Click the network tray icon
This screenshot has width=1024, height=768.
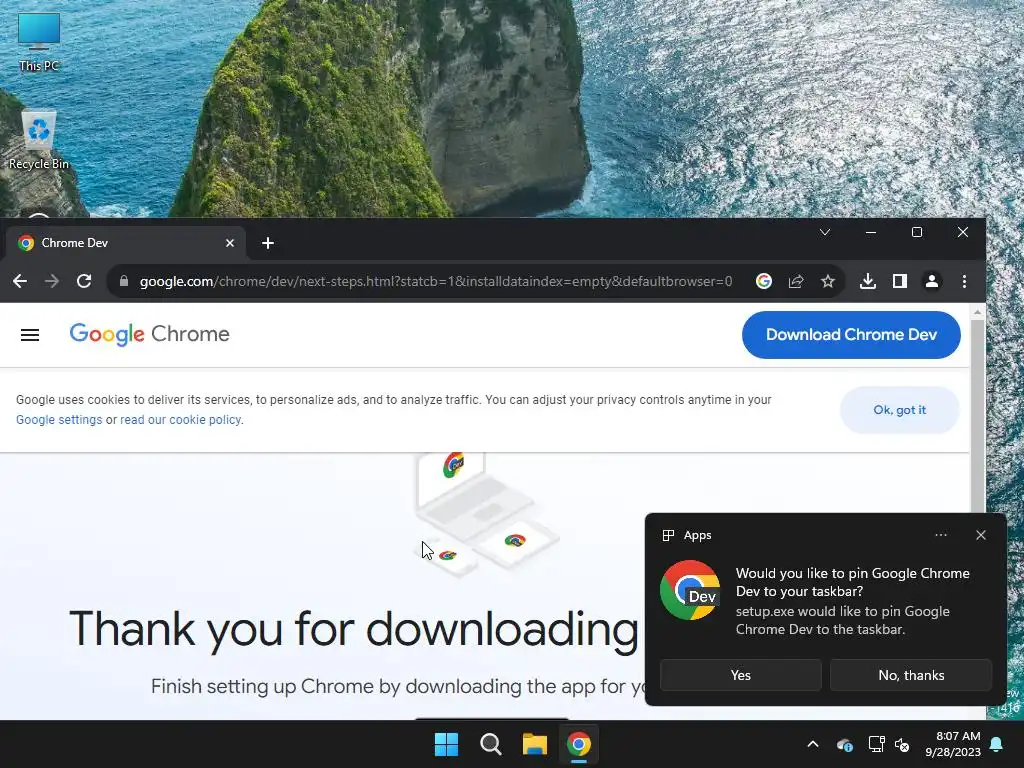point(876,744)
